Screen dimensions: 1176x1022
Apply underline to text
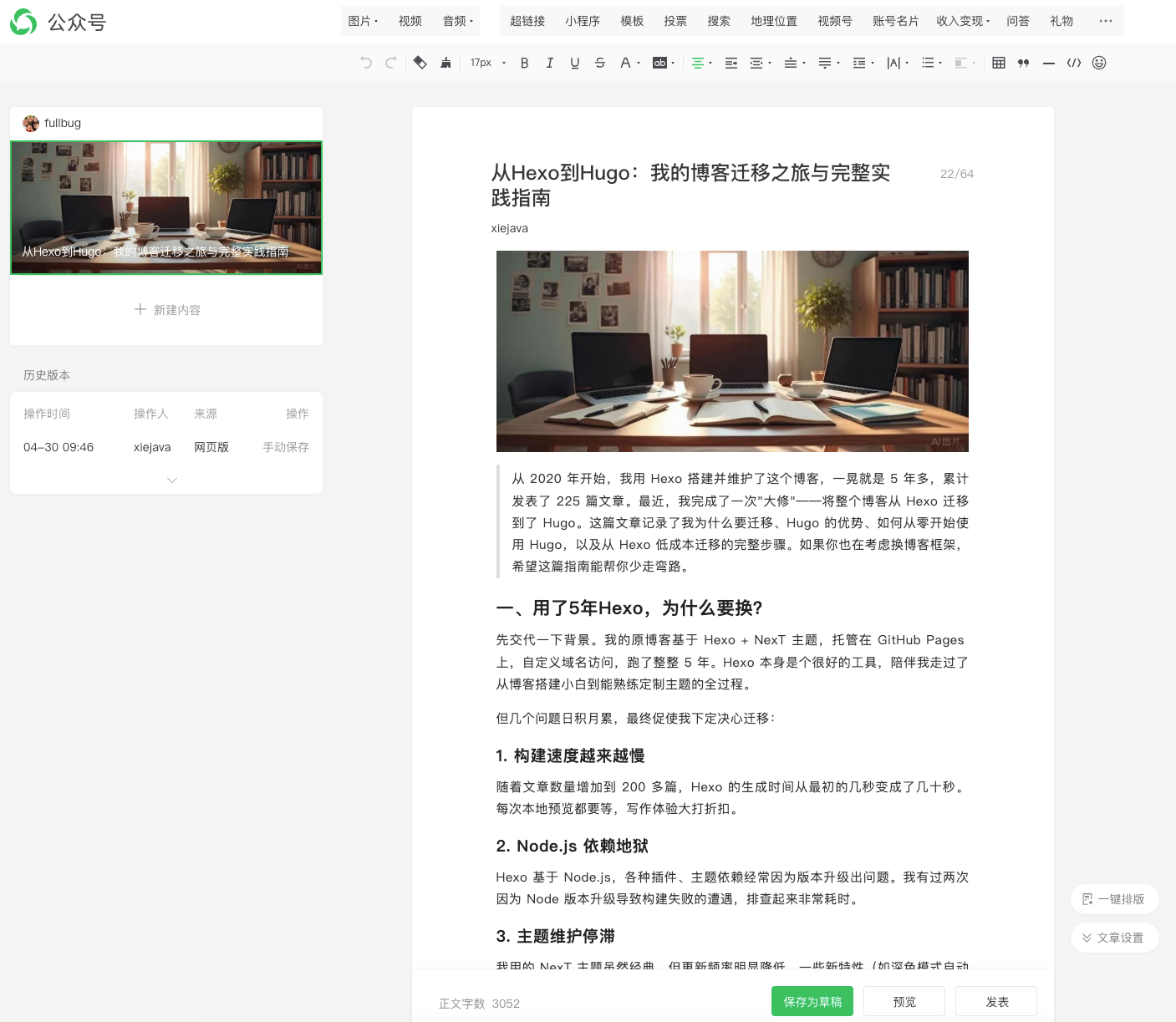click(x=574, y=63)
